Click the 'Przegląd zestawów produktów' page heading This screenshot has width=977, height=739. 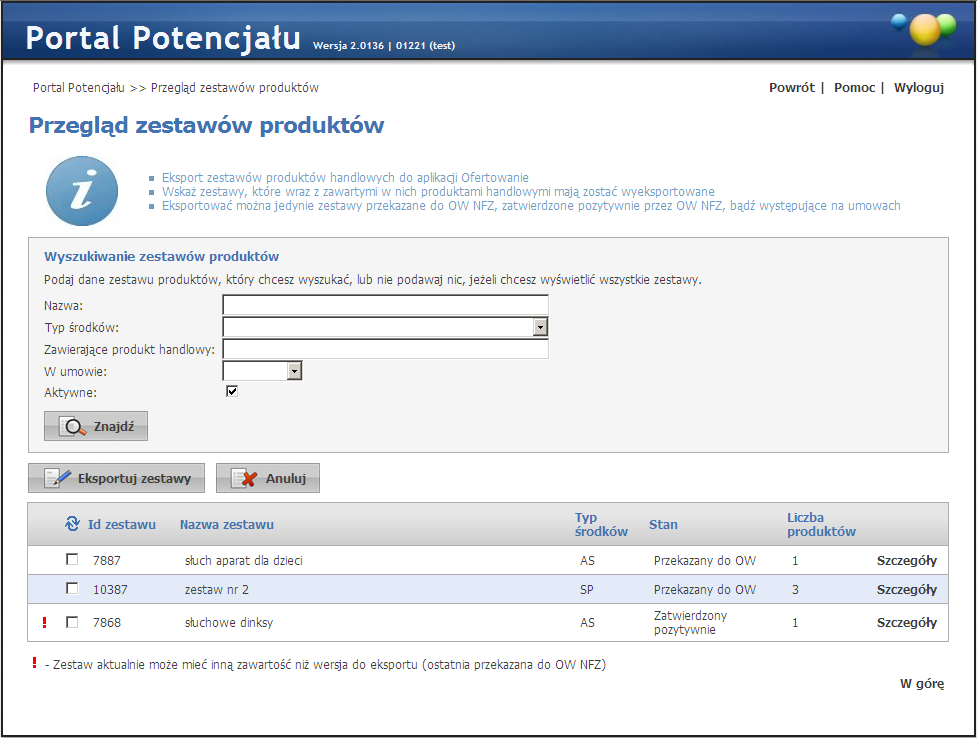206,126
